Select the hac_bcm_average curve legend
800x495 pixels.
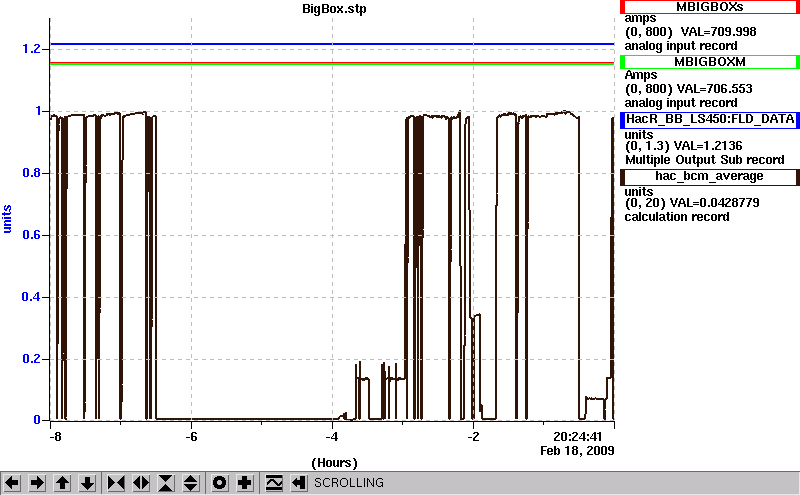(709, 177)
